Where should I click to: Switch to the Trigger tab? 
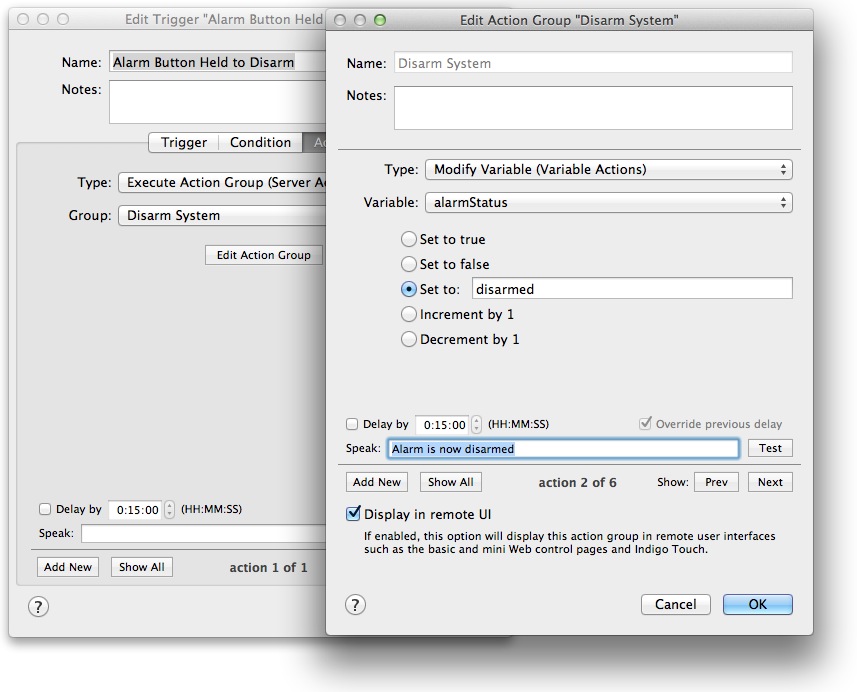[184, 143]
